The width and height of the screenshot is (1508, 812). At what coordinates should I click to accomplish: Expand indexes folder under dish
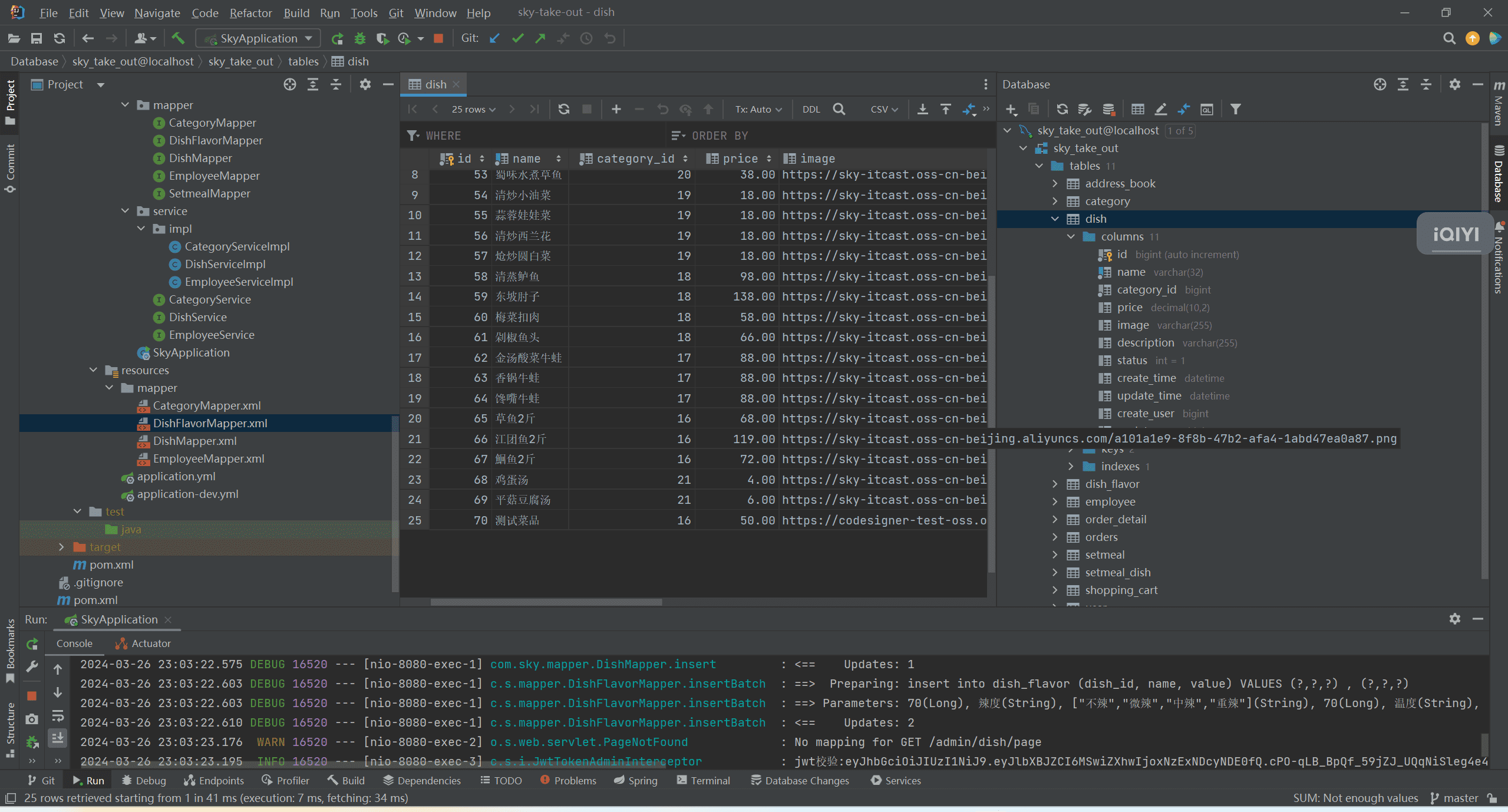click(x=1071, y=467)
